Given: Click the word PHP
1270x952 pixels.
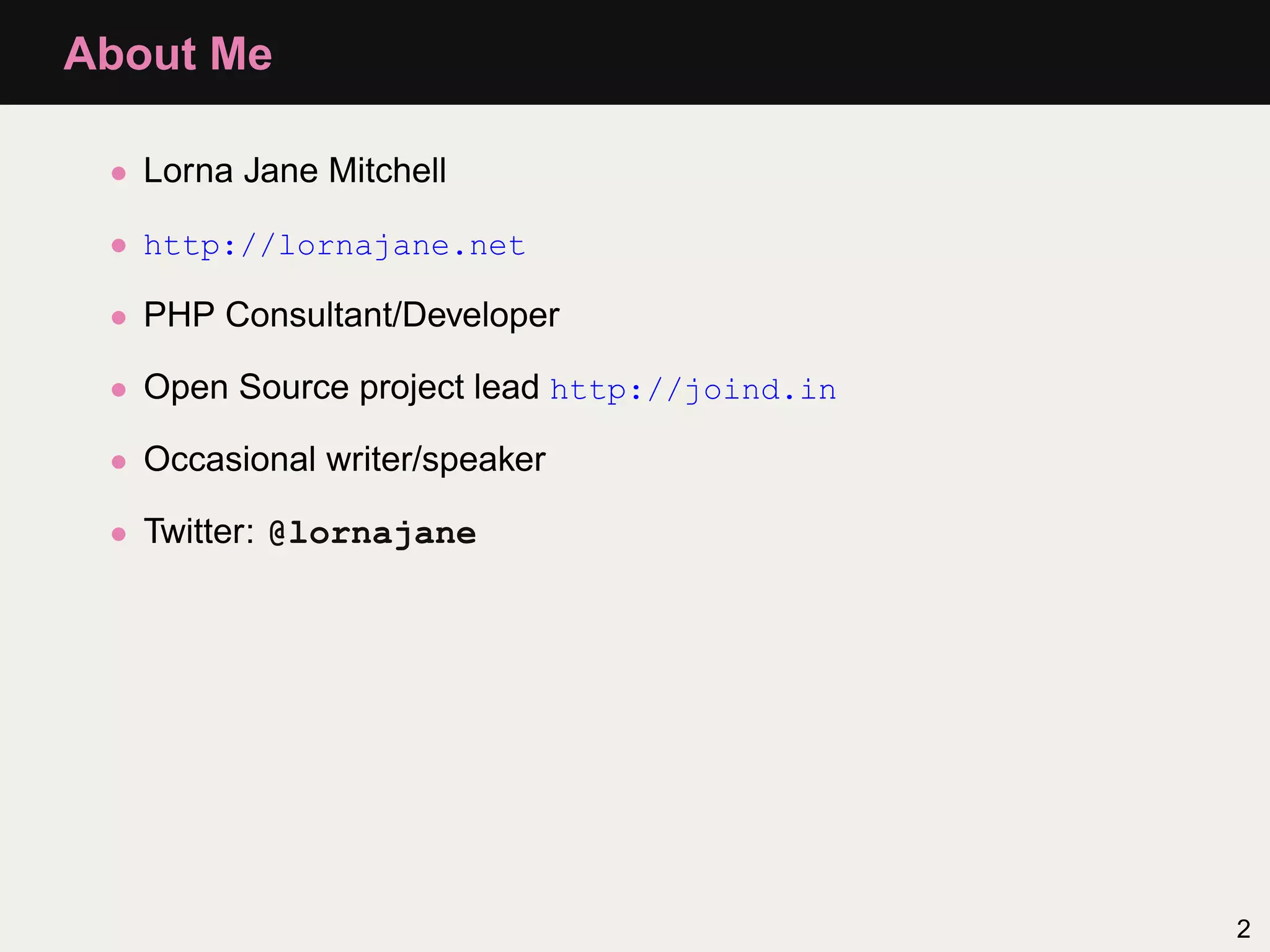Looking at the screenshot, I should 179,315.
